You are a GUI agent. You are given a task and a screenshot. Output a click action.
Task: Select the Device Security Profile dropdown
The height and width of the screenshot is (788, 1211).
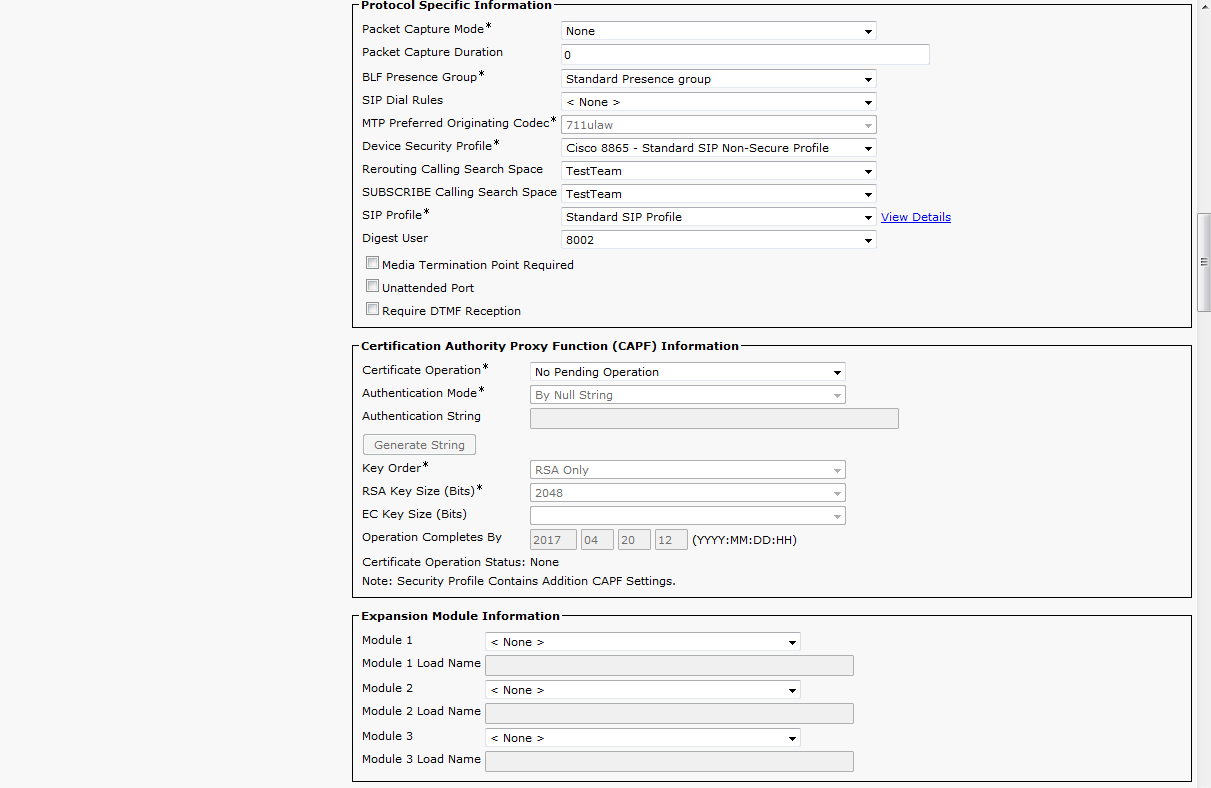tap(718, 148)
